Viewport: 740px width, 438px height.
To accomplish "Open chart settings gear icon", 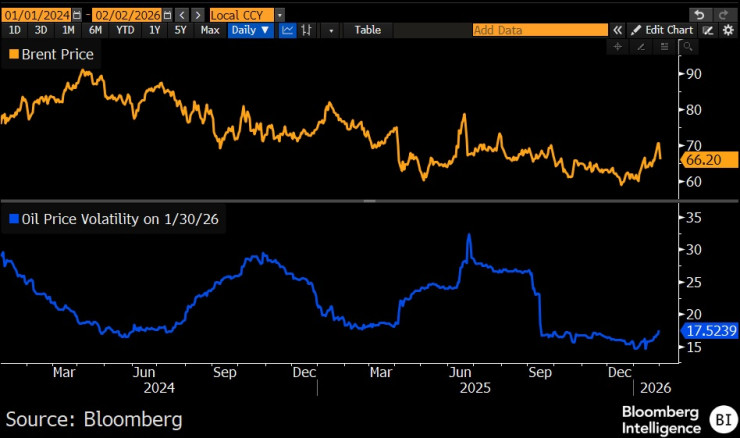I will point(726,30).
